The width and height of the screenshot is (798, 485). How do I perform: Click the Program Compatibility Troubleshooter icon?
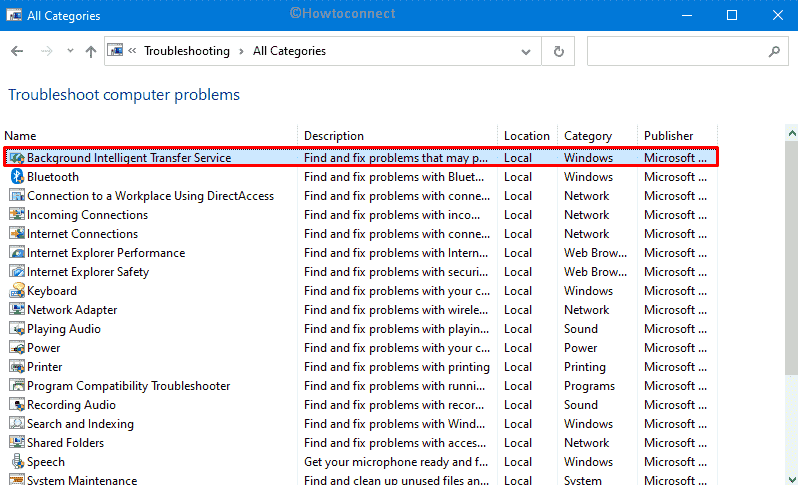click(17, 386)
